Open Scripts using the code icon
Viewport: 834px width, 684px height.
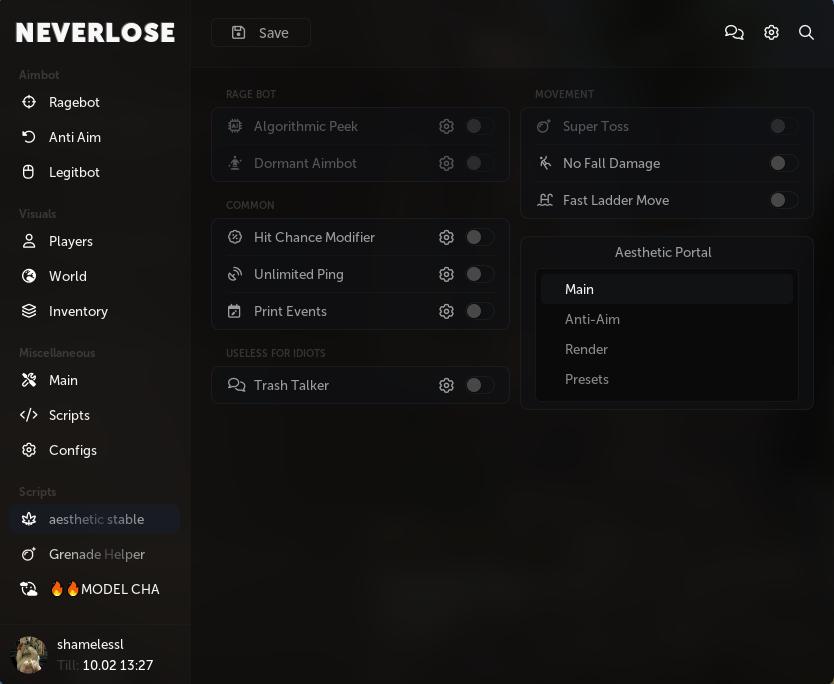(29, 415)
